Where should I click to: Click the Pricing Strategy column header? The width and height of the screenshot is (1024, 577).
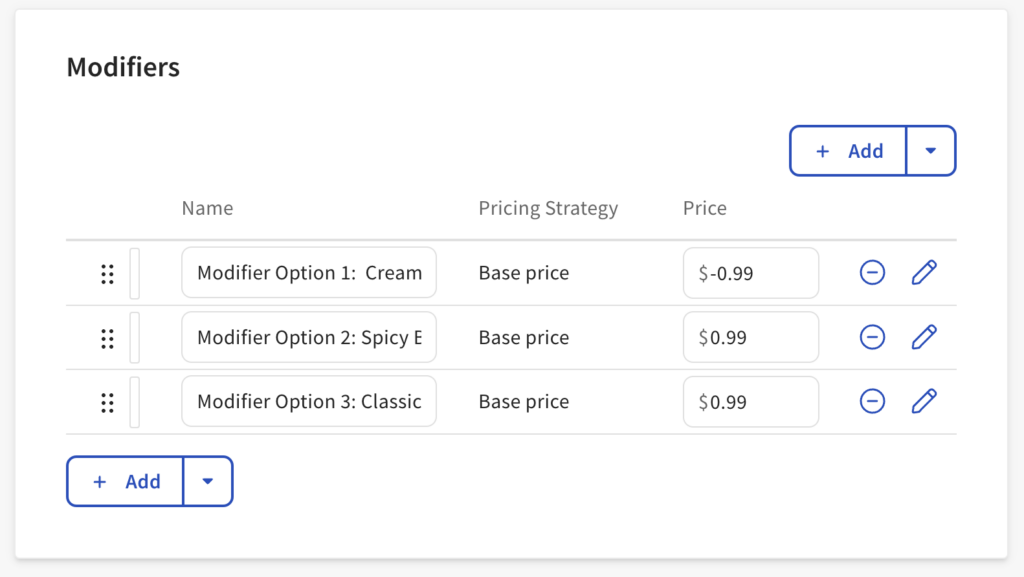coord(548,208)
